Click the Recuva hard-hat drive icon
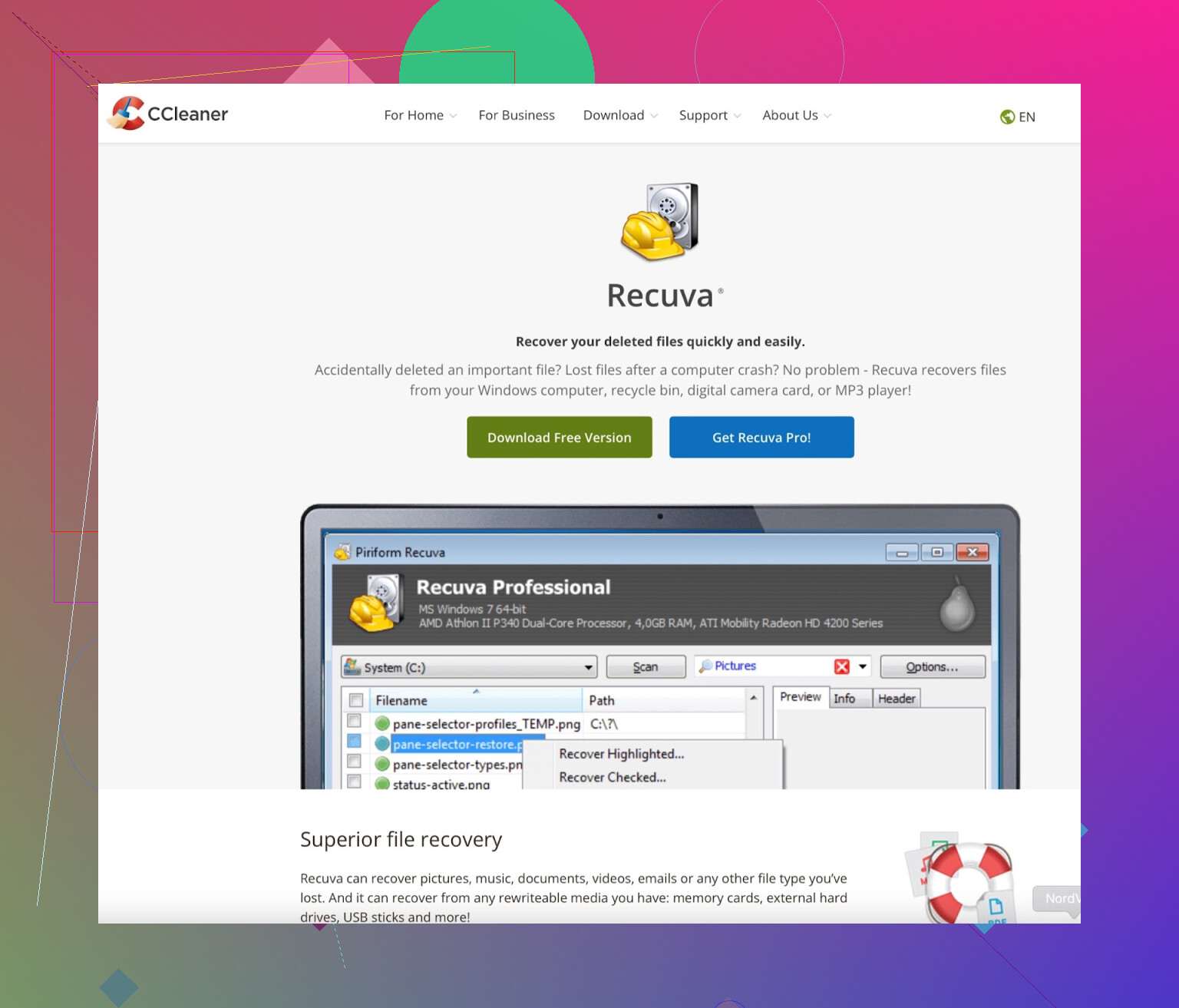 pyautogui.click(x=660, y=221)
